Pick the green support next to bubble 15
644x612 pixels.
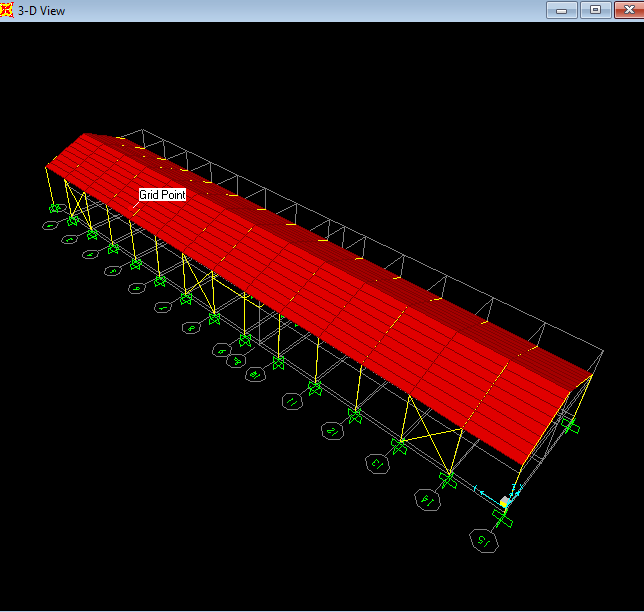click(503, 520)
